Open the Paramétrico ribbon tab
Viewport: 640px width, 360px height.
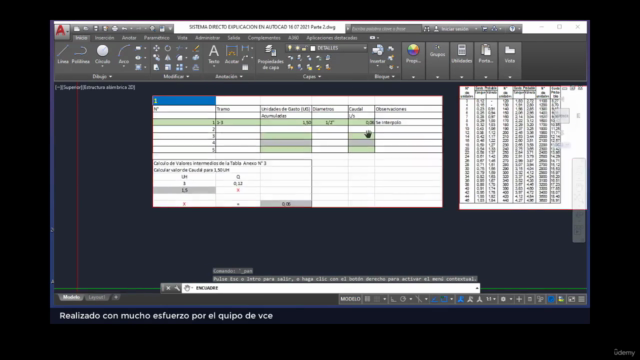[156, 38]
